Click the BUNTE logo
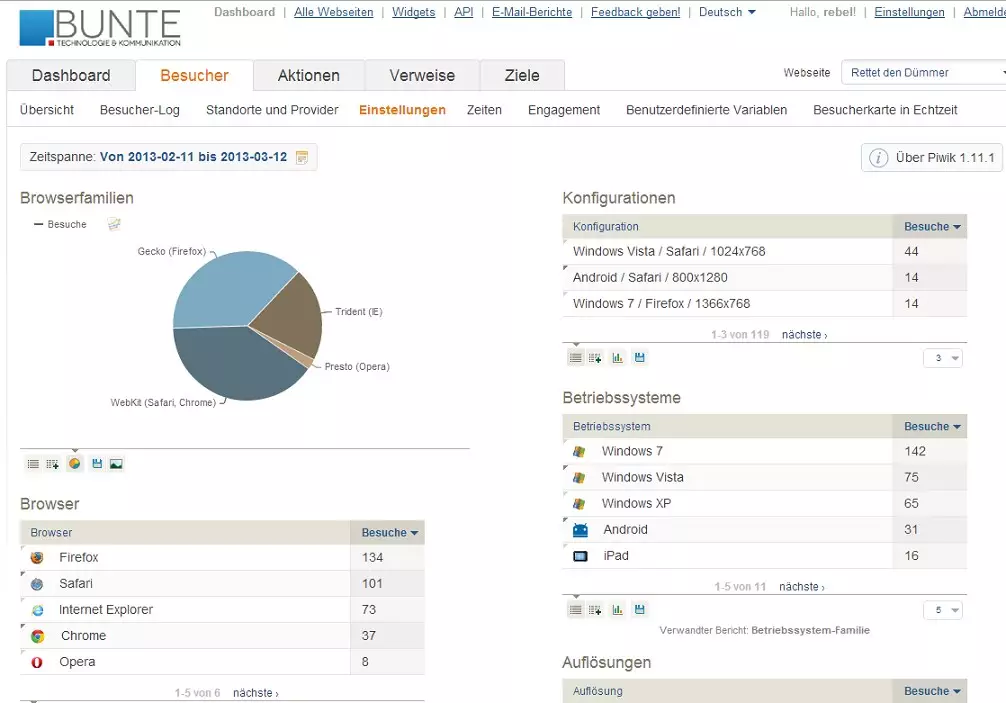Screen dimensions: 1006x703 click(x=99, y=27)
